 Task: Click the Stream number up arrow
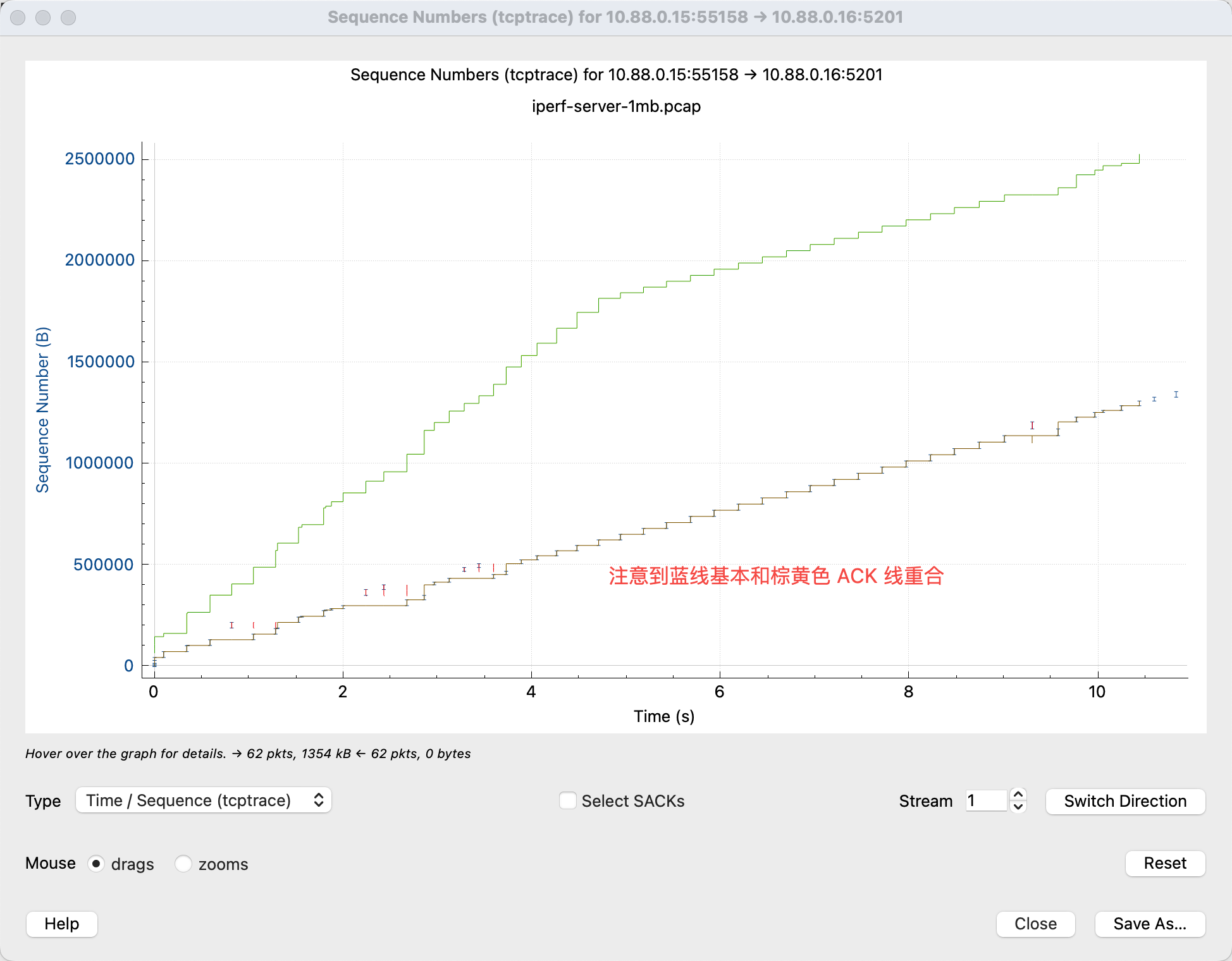(x=1018, y=795)
